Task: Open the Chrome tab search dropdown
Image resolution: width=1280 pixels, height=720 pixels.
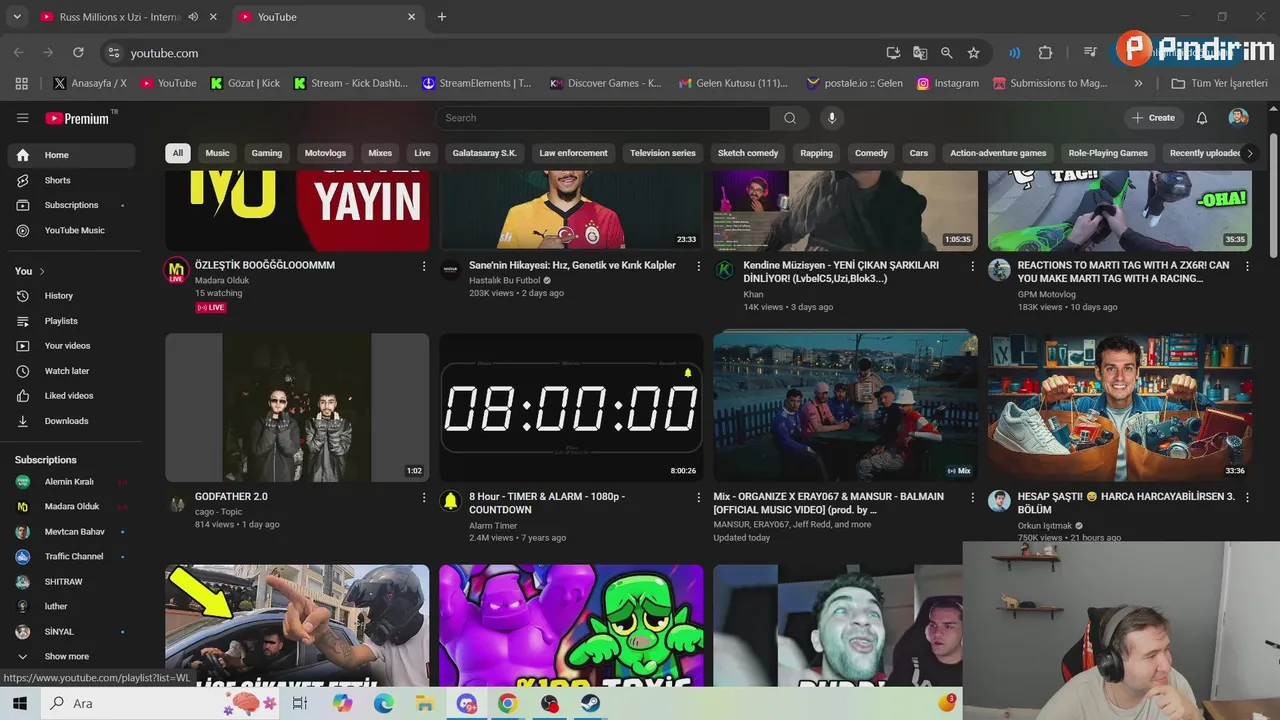Action: tap(16, 17)
